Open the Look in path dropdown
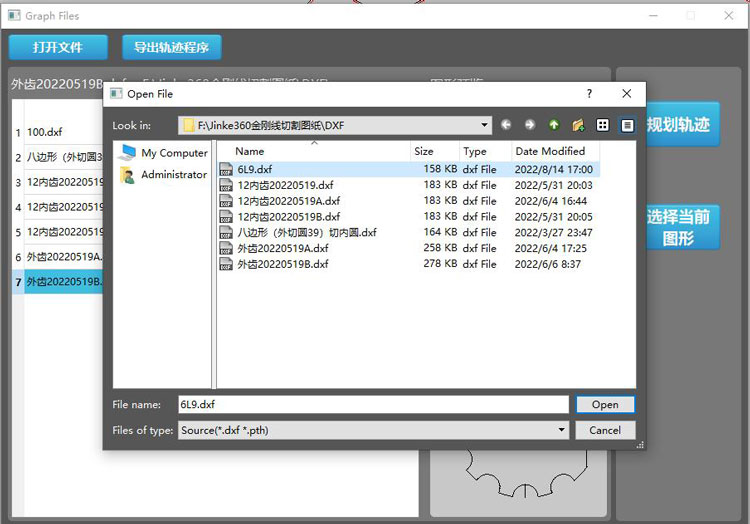The width and height of the screenshot is (750, 524). [484, 125]
